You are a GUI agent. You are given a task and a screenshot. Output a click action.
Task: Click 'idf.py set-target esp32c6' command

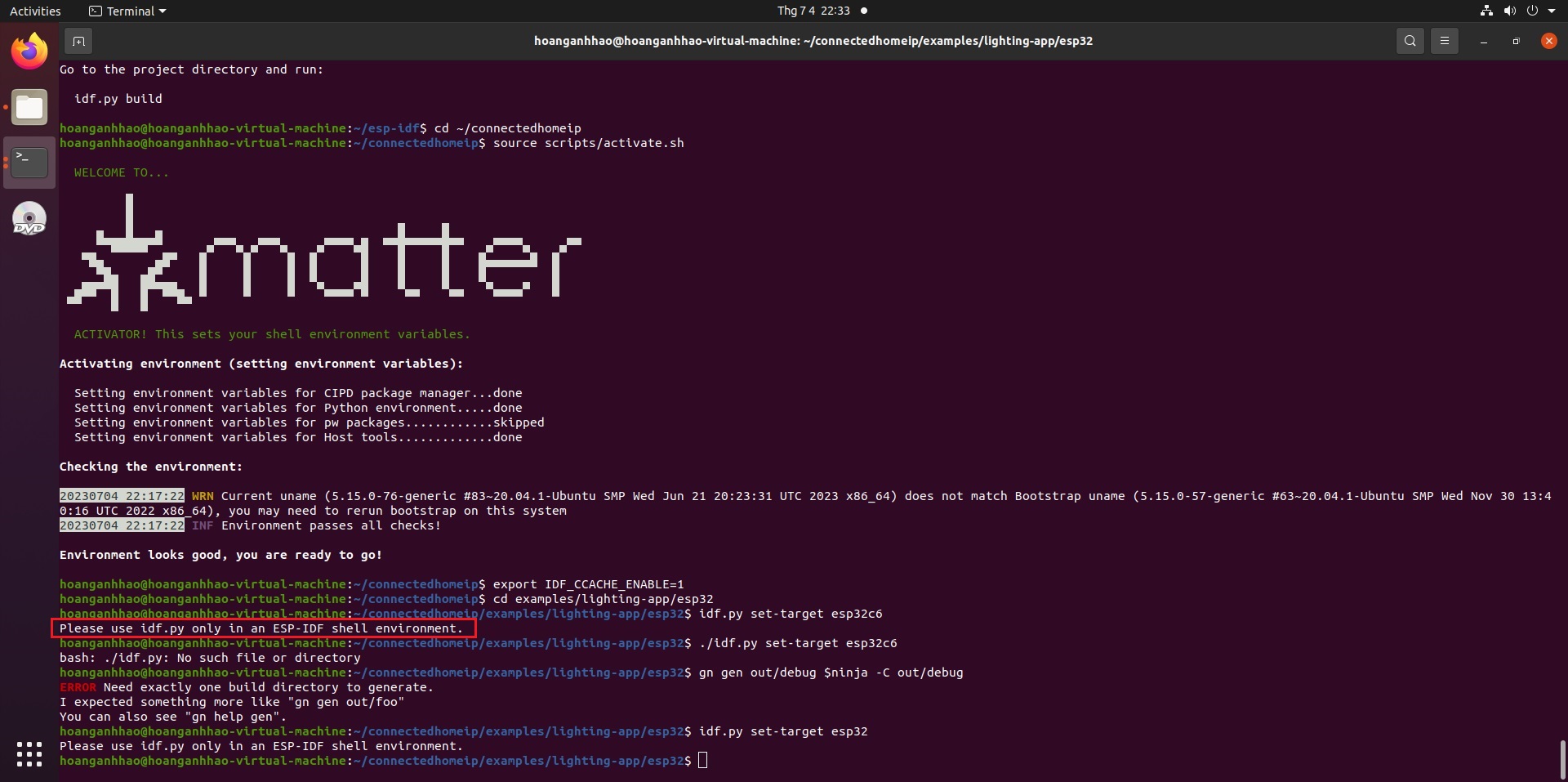click(791, 614)
